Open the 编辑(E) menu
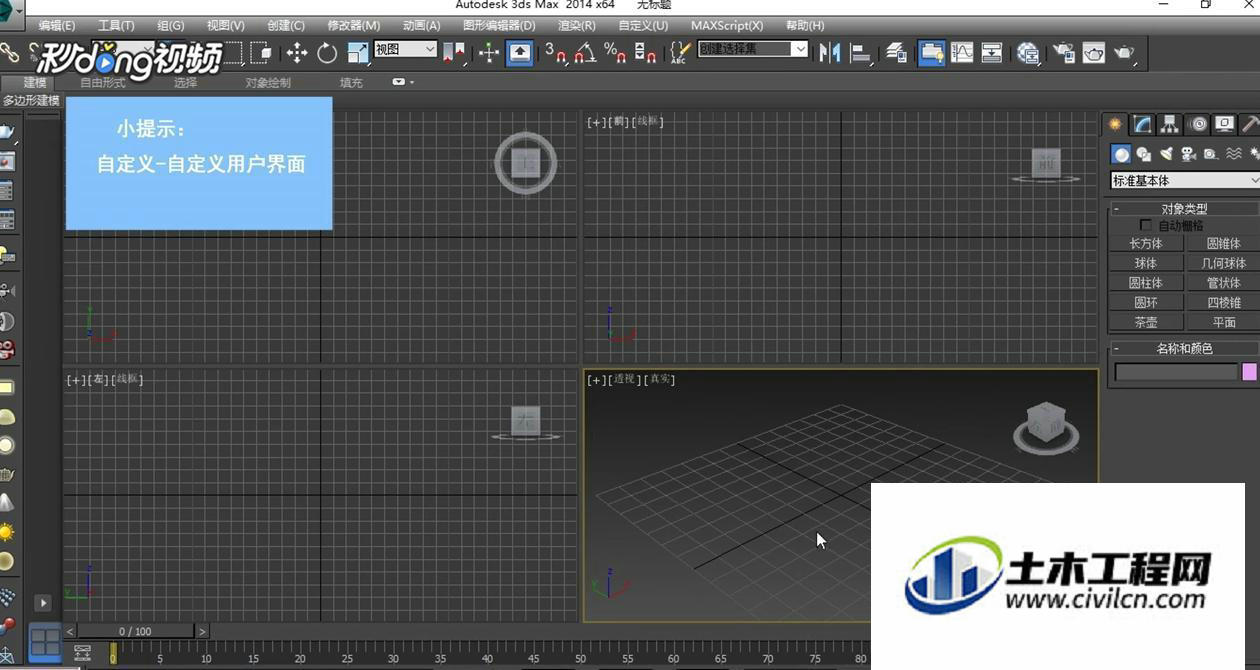 [x=57, y=25]
